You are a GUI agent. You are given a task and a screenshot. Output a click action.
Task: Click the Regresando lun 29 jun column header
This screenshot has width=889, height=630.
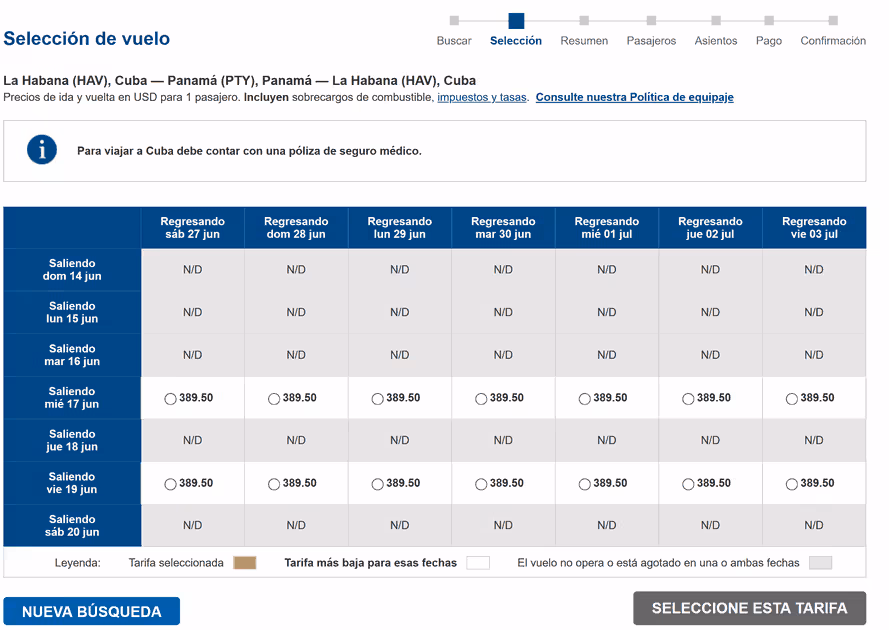tap(400, 227)
